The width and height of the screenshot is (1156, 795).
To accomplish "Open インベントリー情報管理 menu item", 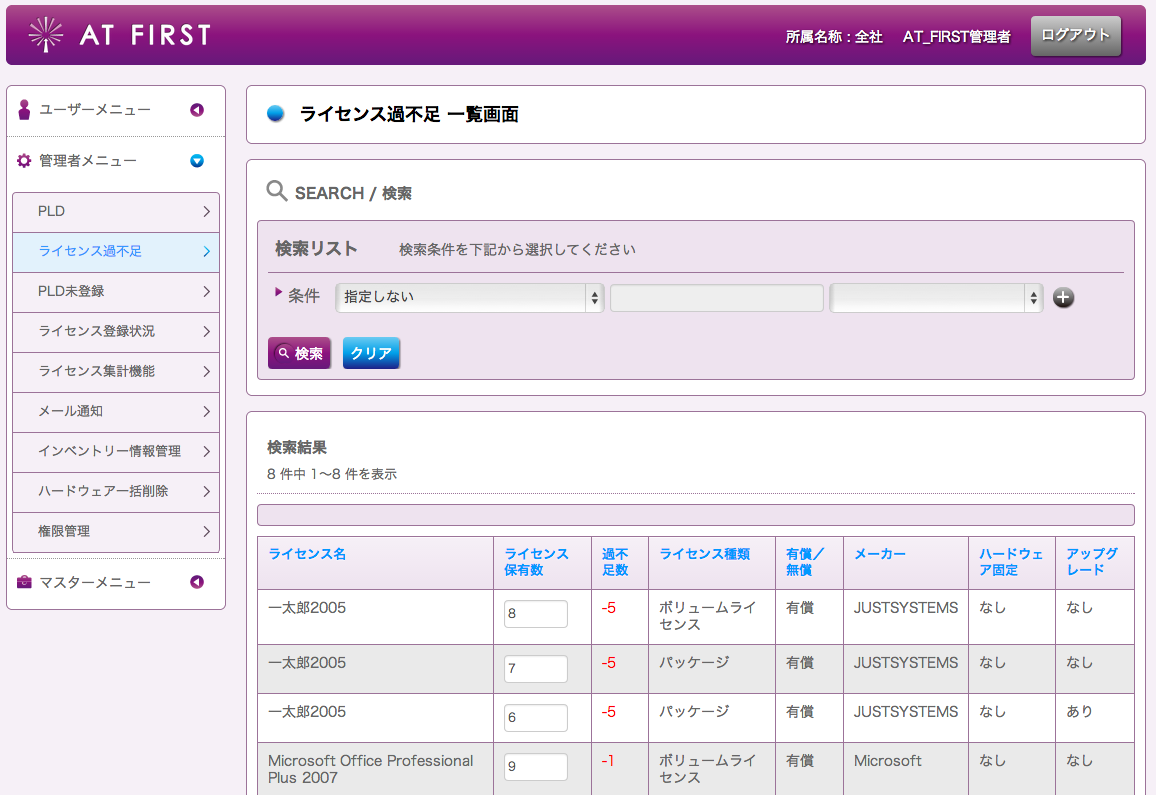I will [116, 451].
